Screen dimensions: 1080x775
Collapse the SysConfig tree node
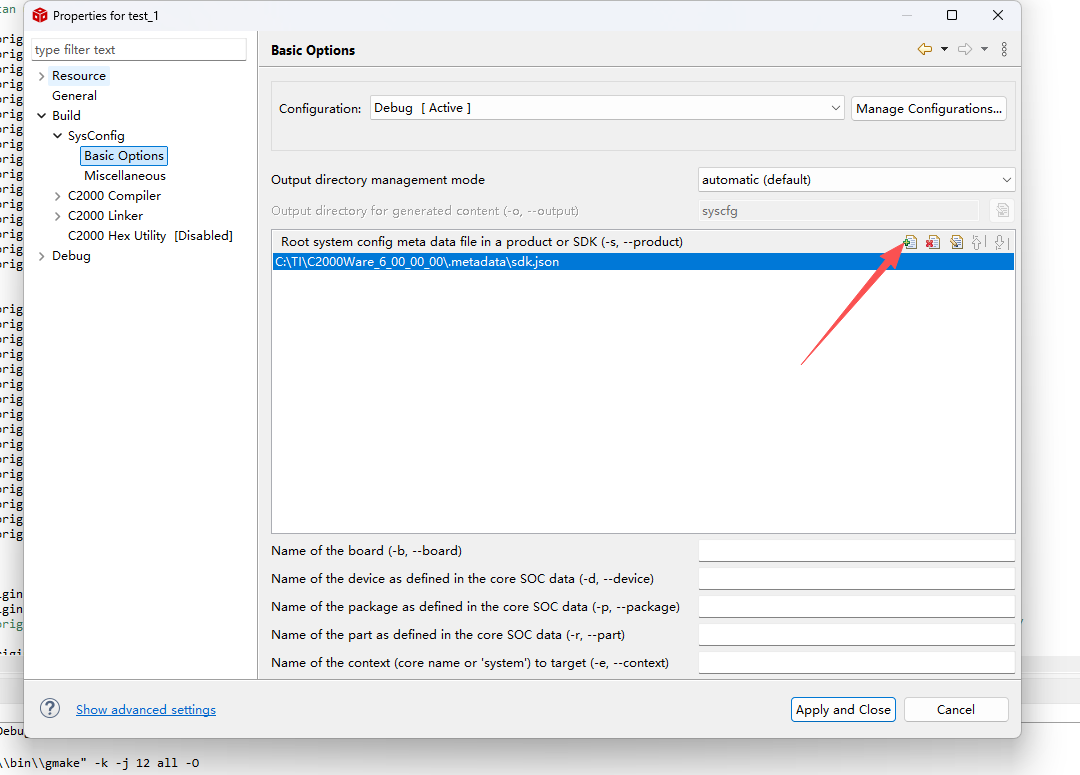click(x=58, y=136)
